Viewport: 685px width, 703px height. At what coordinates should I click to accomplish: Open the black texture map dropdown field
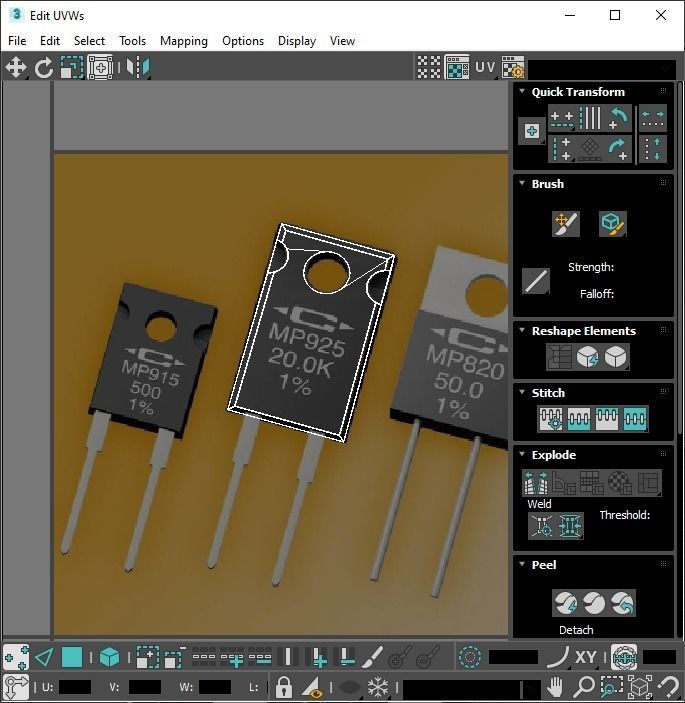coord(602,69)
